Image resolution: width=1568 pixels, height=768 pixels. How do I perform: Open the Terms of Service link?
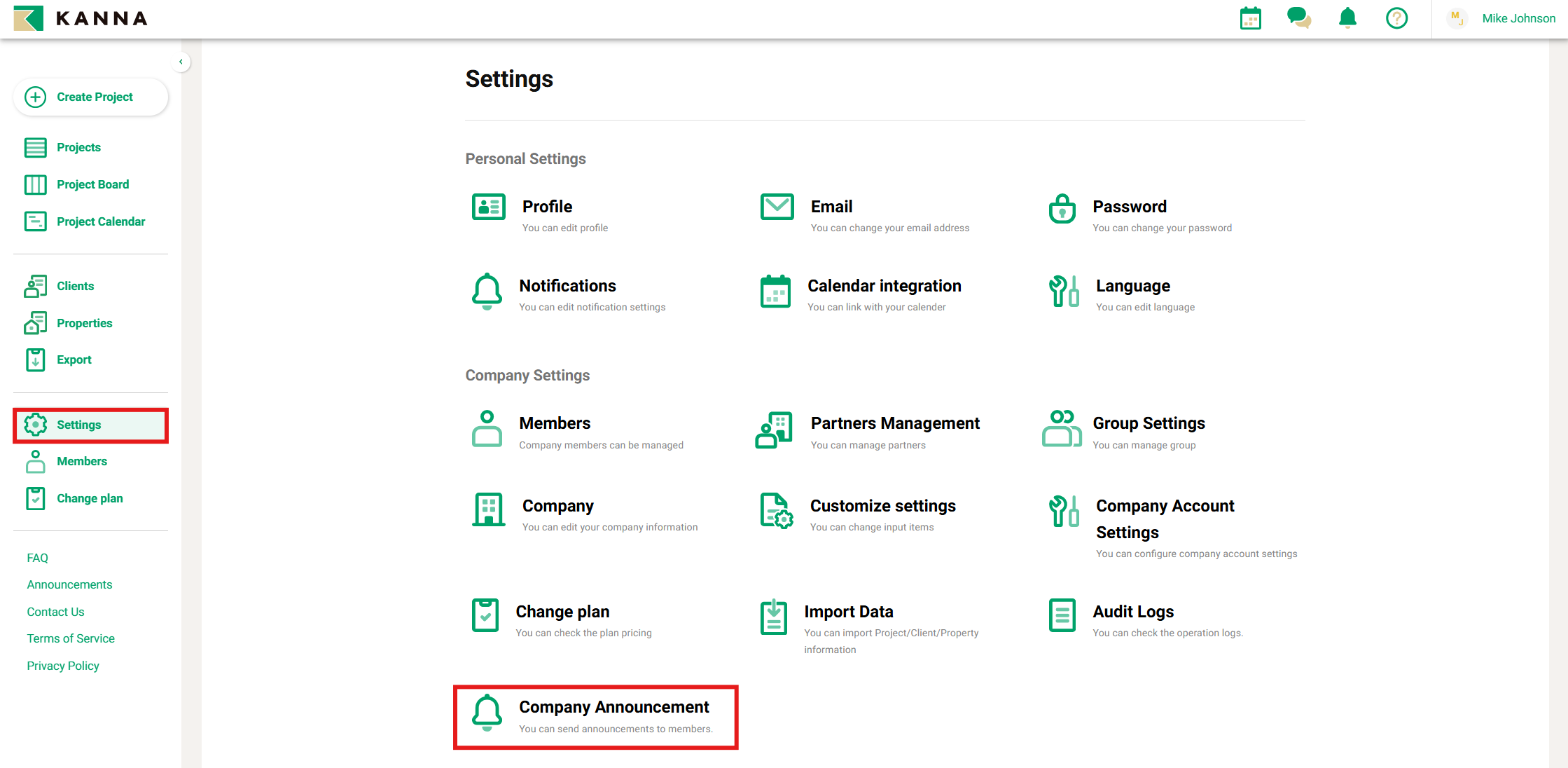point(71,638)
